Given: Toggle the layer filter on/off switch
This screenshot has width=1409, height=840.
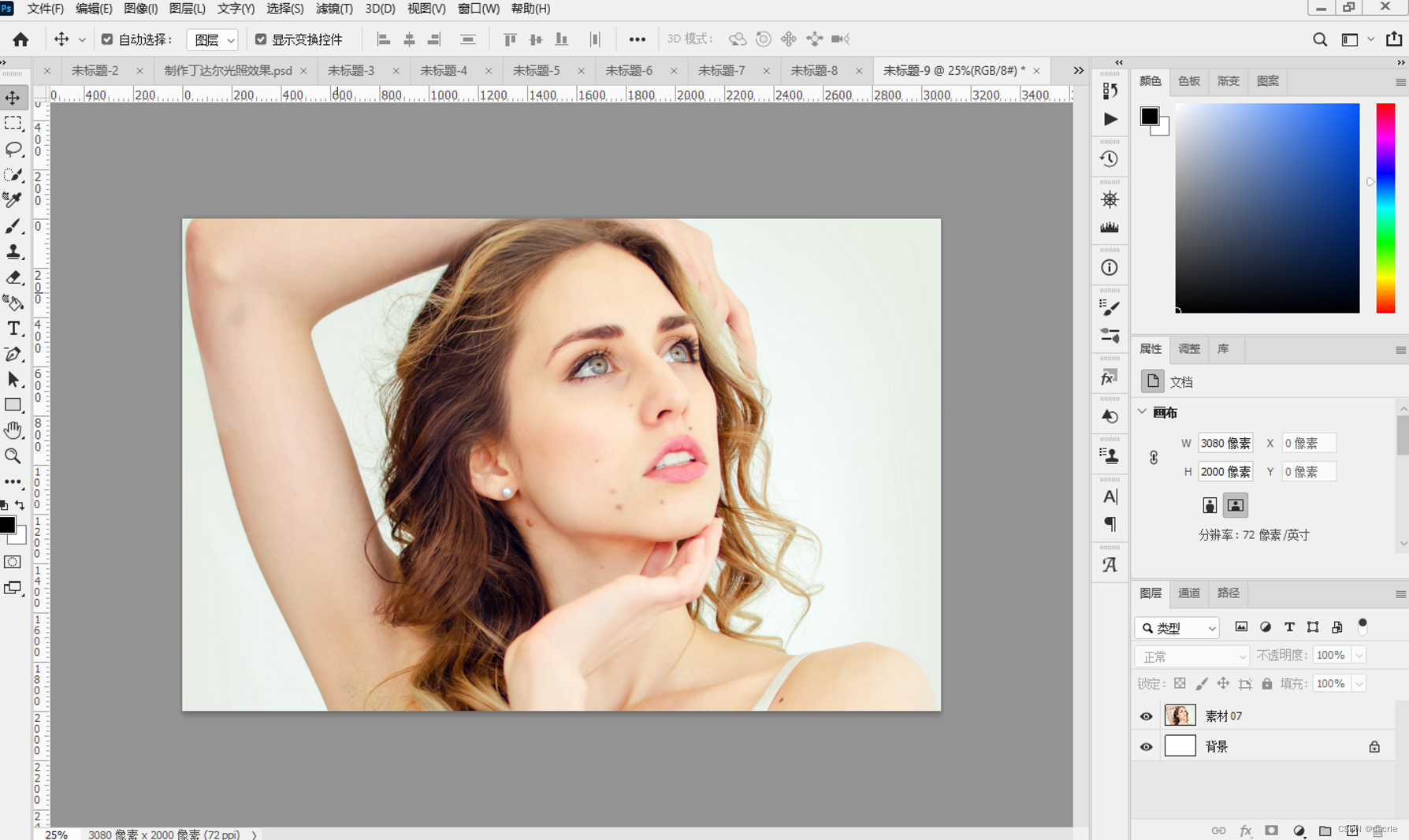Looking at the screenshot, I should coord(1363,626).
